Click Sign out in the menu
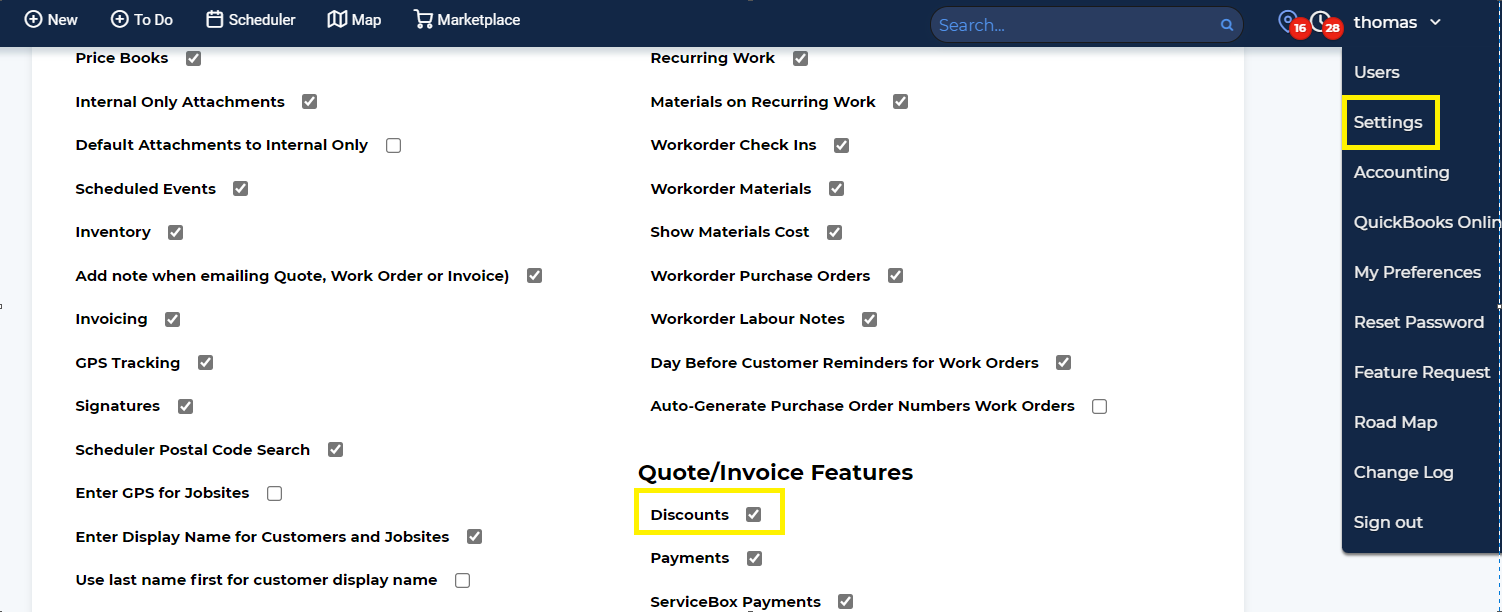 point(1388,522)
